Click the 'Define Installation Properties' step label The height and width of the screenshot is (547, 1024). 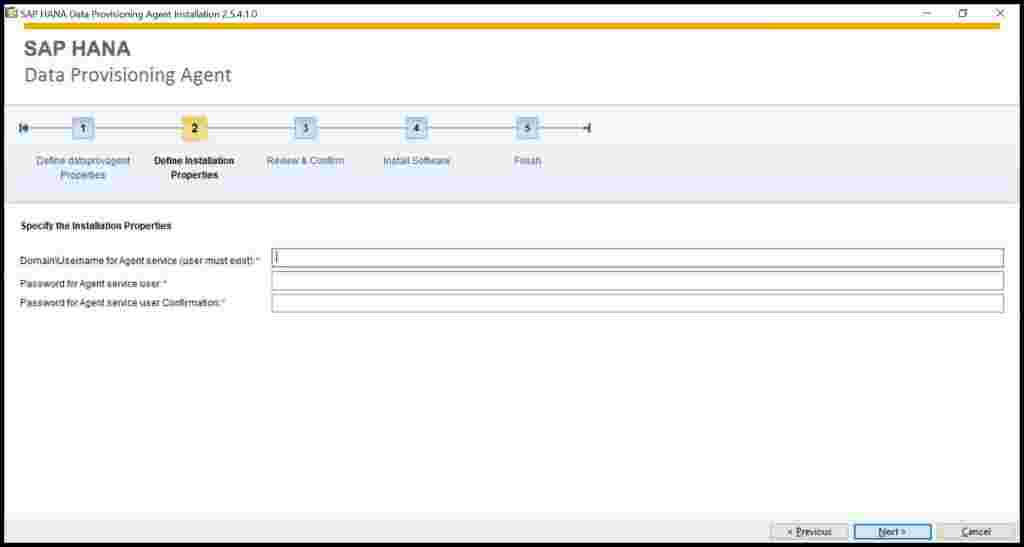[194, 168]
